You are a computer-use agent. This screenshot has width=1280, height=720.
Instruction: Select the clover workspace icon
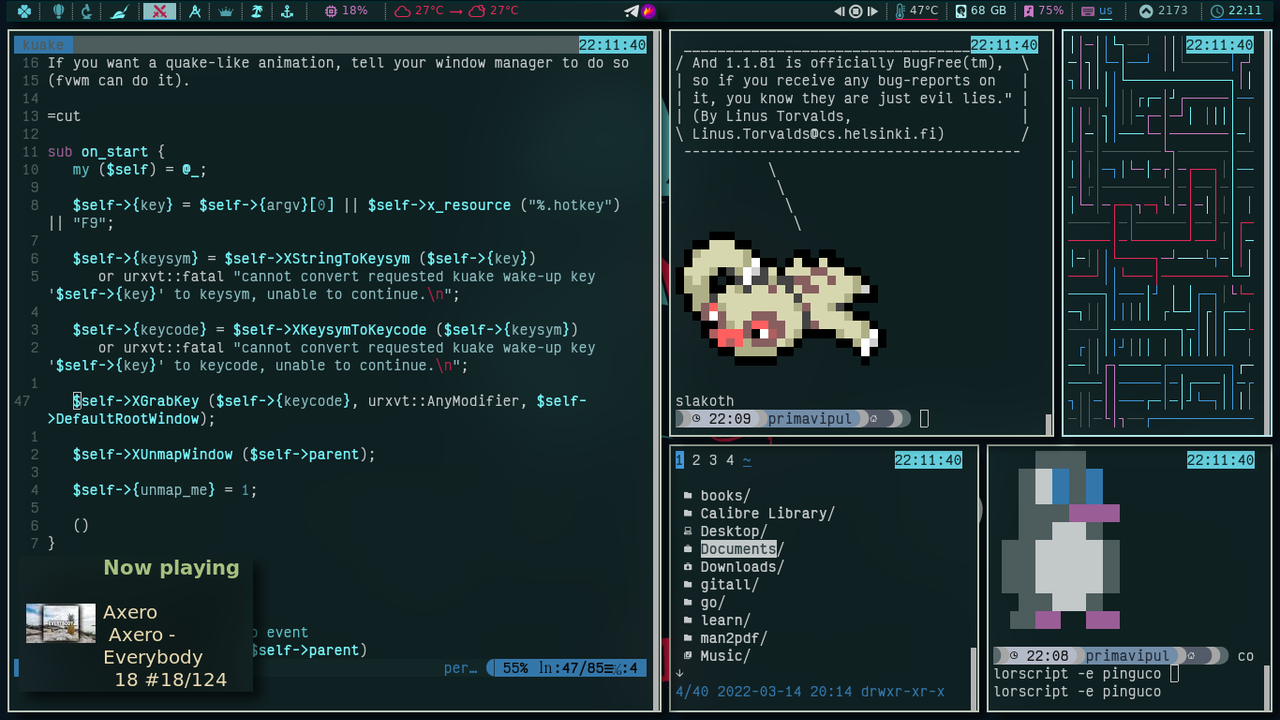24,11
